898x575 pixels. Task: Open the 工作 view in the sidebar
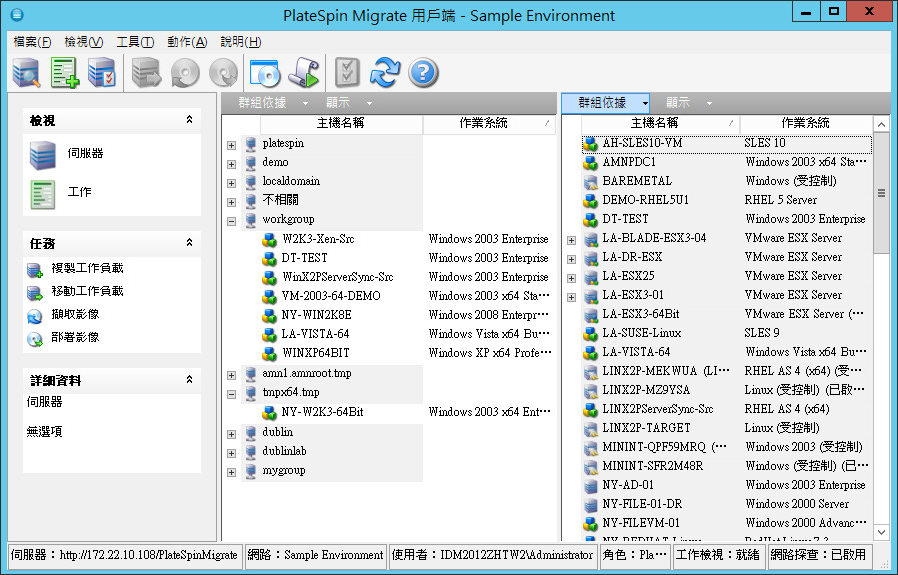tap(79, 192)
